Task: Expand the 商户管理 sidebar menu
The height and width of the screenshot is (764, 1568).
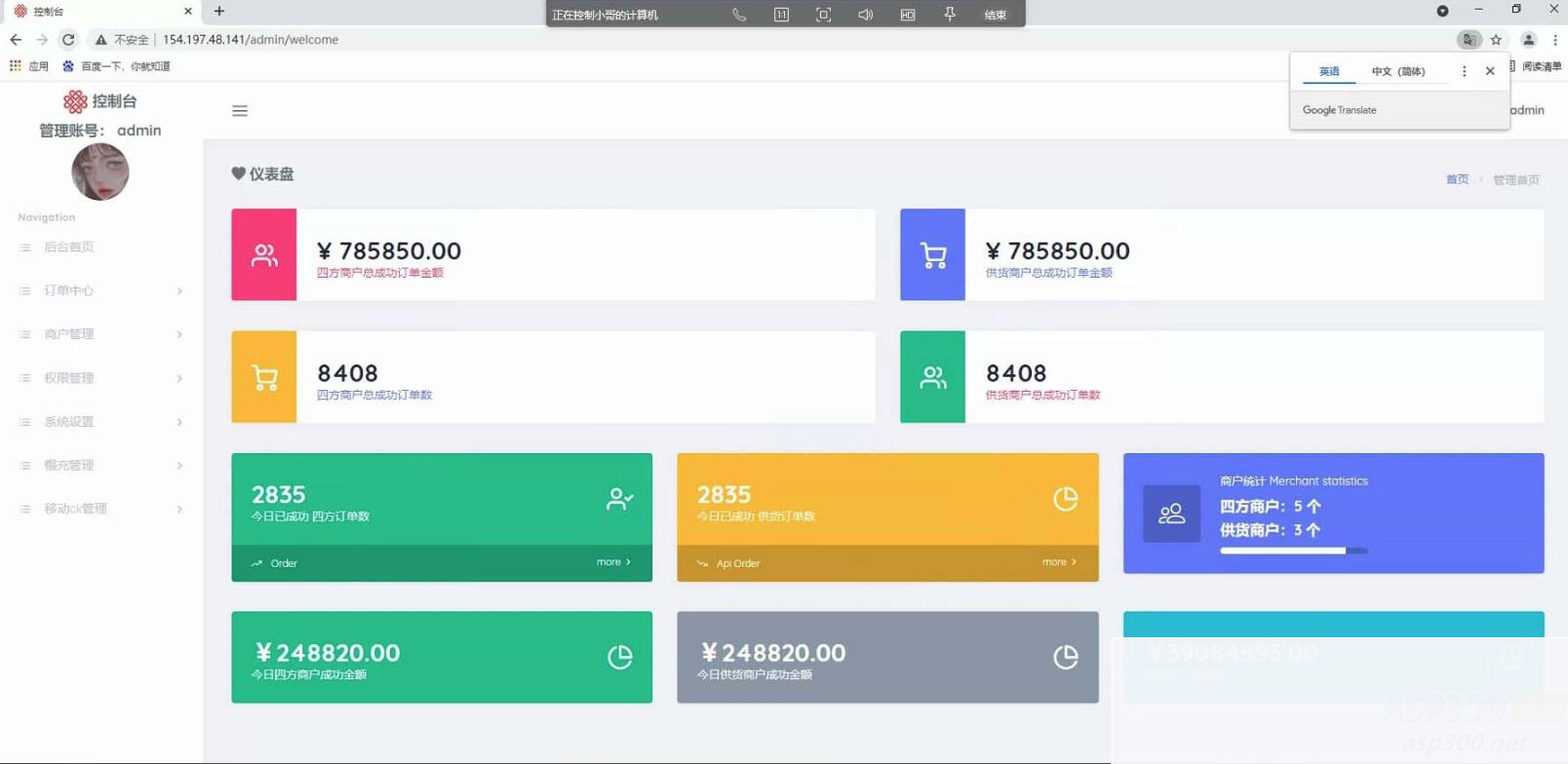Action: pyautogui.click(x=100, y=334)
